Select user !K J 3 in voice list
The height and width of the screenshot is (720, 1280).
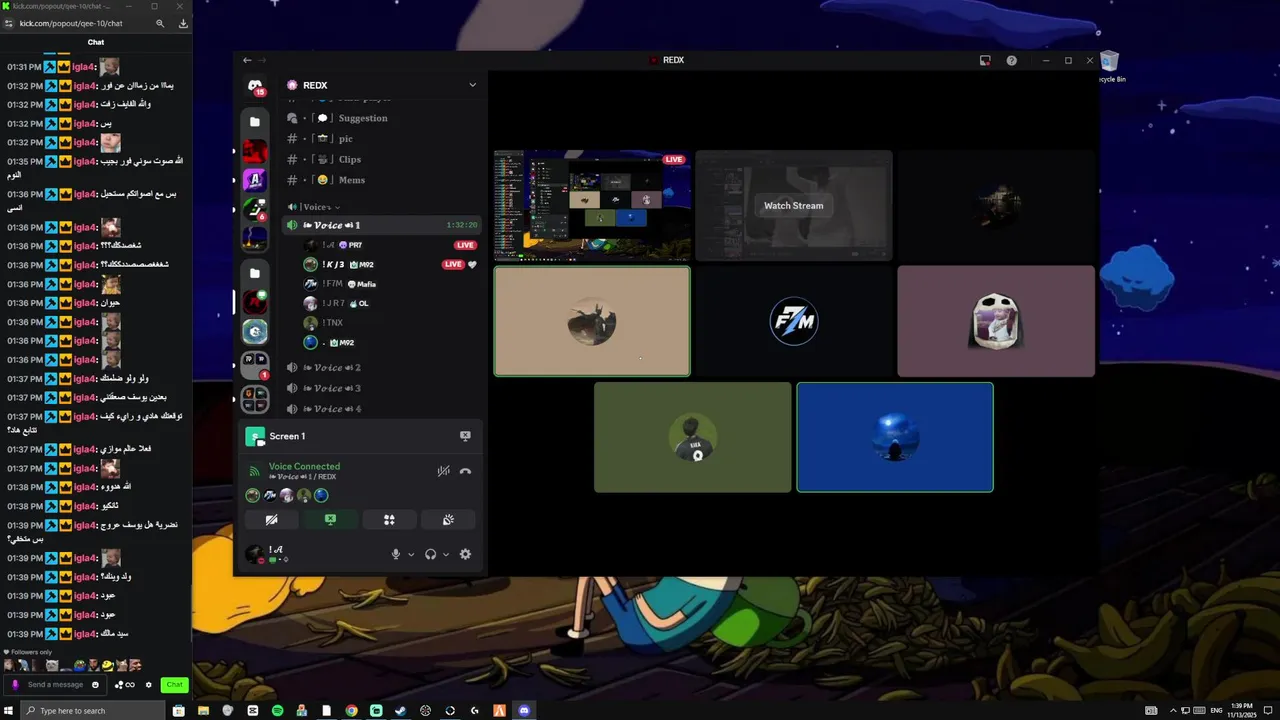tap(390, 264)
